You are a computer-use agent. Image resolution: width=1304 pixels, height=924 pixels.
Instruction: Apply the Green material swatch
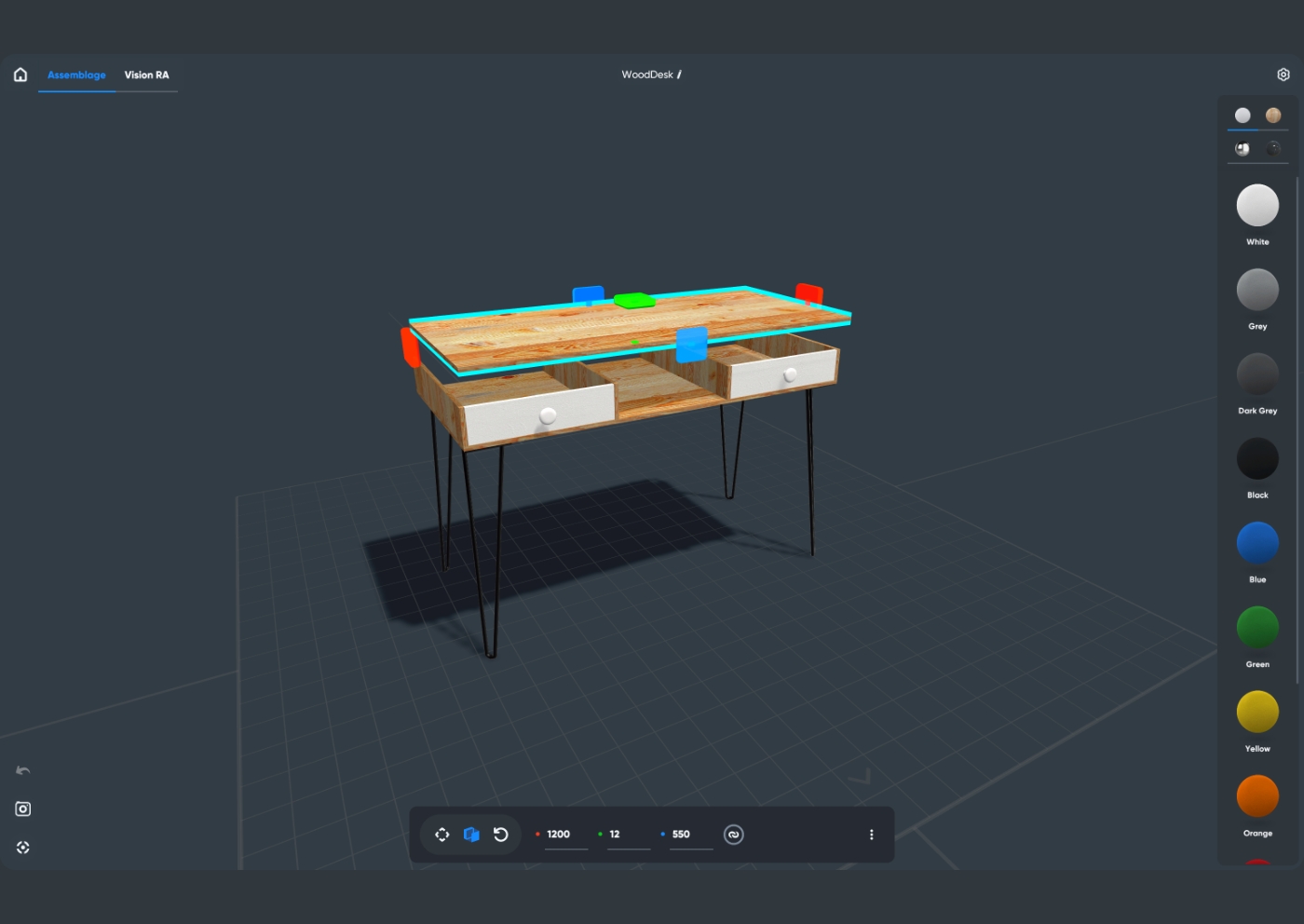click(x=1257, y=628)
